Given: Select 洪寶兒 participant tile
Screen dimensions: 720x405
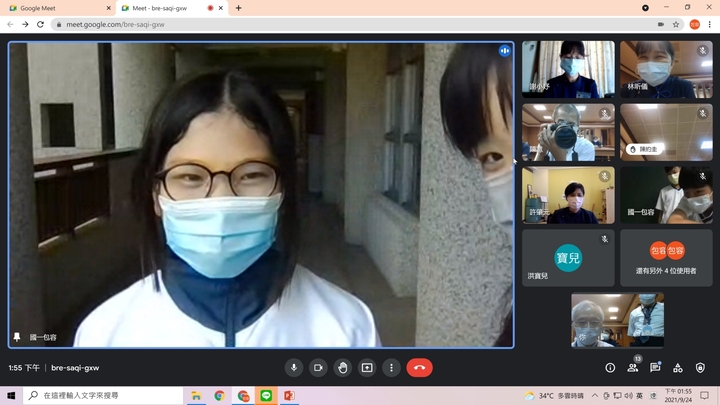Looking at the screenshot, I should point(568,258).
